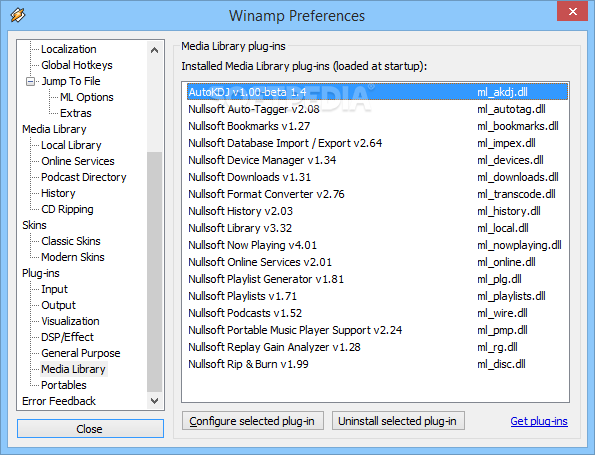Select Nullsoft Portable Music Player Support v2.24
The image size is (595, 455).
378,330
